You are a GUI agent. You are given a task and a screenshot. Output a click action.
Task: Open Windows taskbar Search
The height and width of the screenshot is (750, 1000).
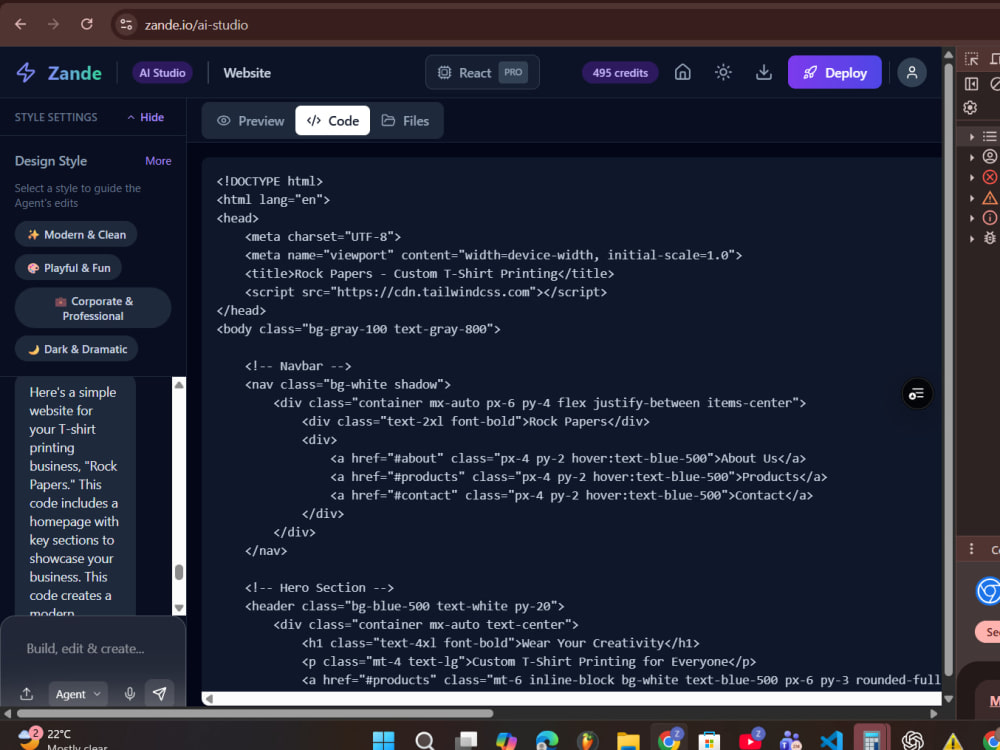tap(425, 740)
